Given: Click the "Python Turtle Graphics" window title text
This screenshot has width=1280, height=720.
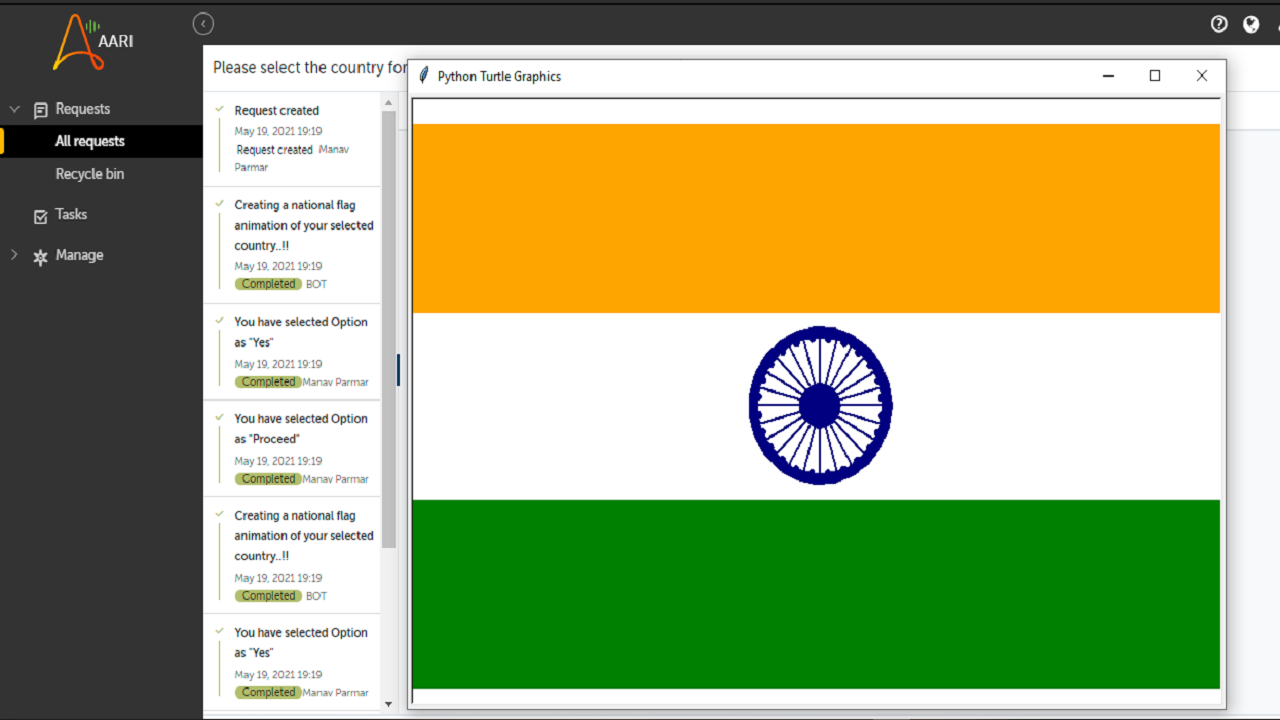Looking at the screenshot, I should point(499,77).
